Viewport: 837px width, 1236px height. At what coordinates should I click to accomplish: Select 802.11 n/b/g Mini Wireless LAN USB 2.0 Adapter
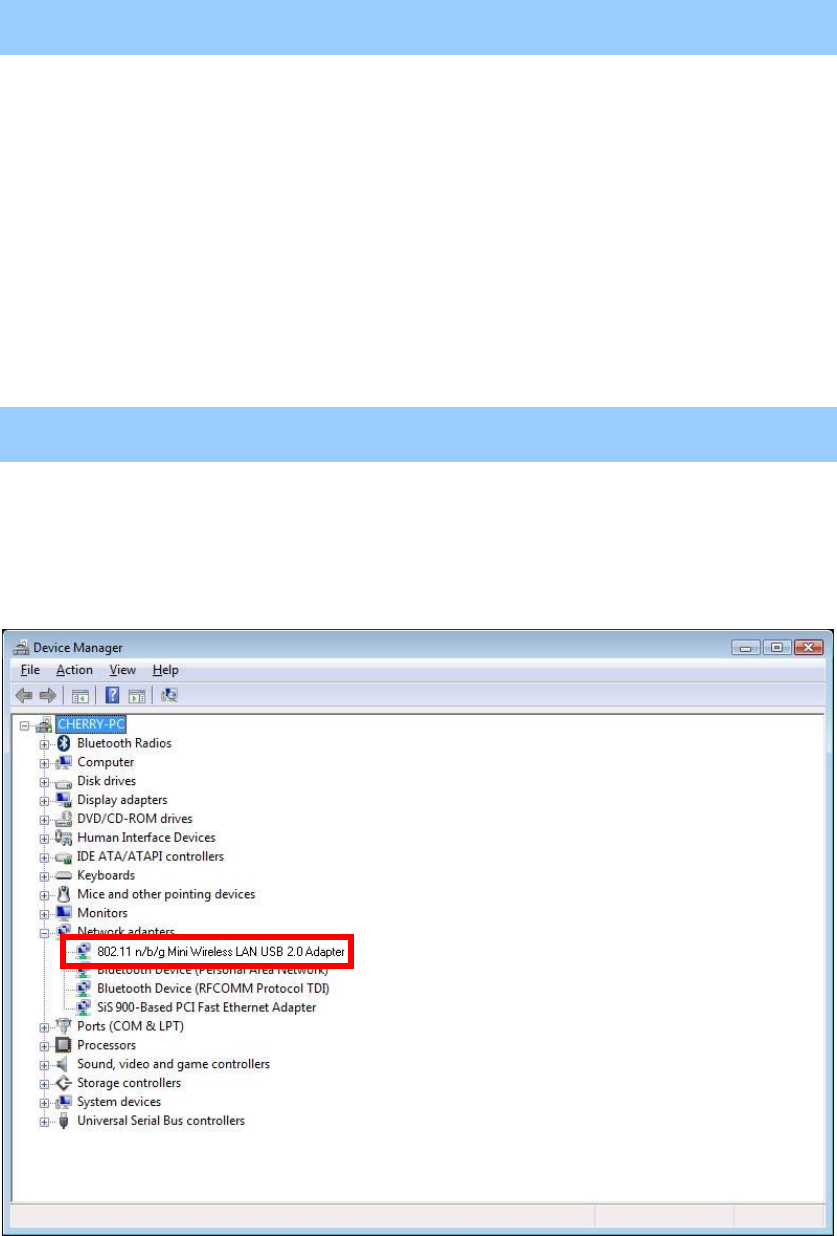(221, 953)
